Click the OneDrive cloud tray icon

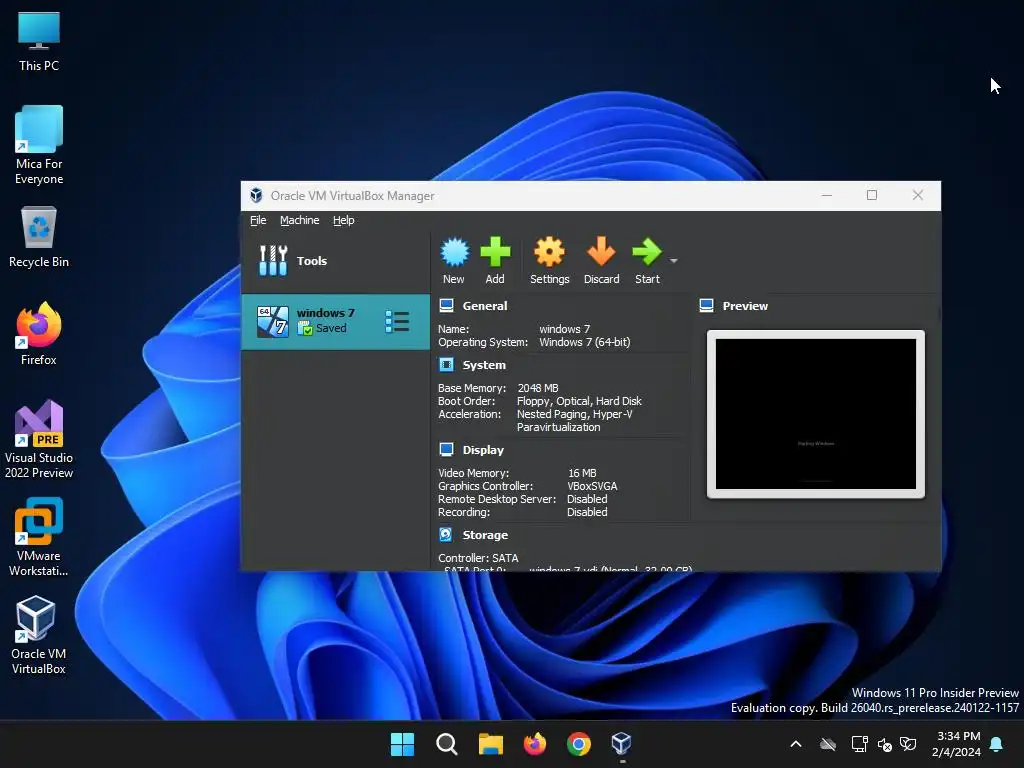coord(828,744)
